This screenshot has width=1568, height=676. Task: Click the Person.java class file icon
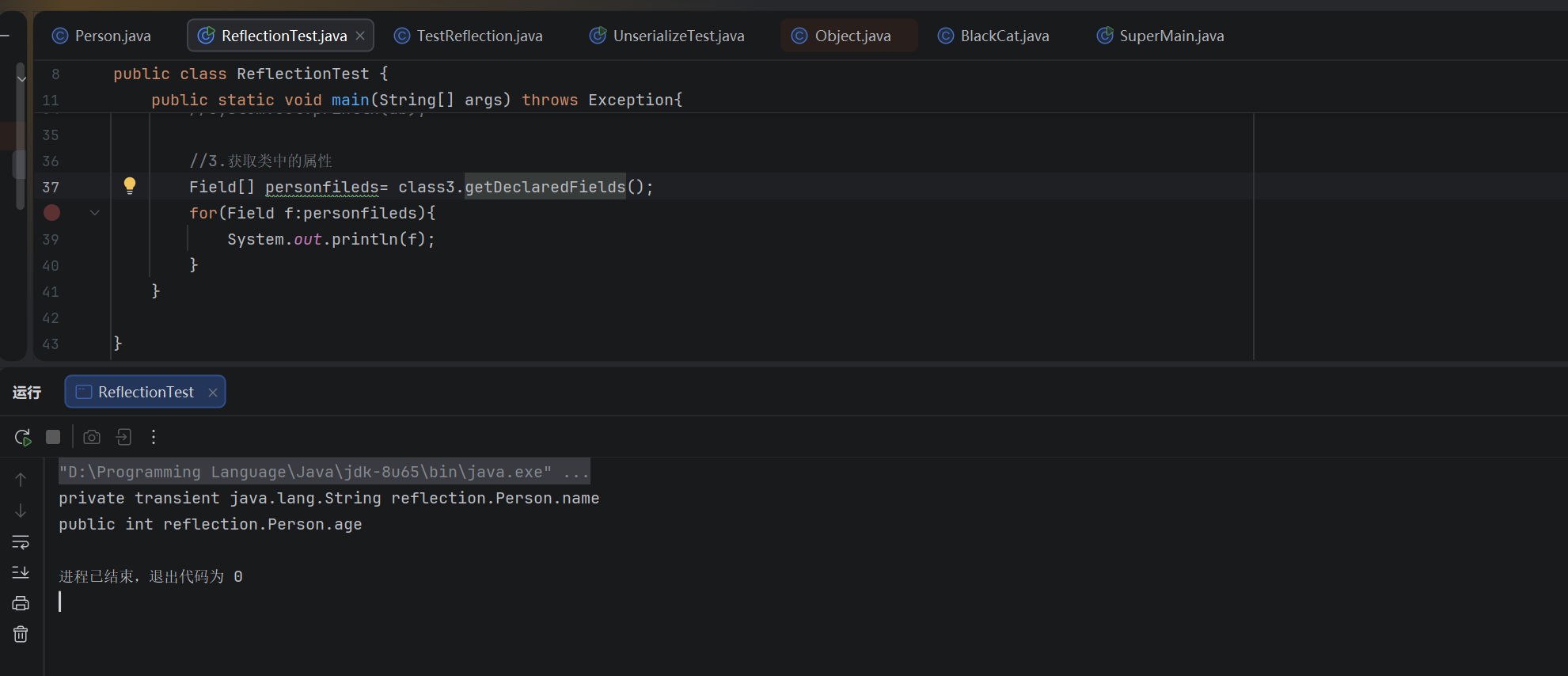[59, 36]
